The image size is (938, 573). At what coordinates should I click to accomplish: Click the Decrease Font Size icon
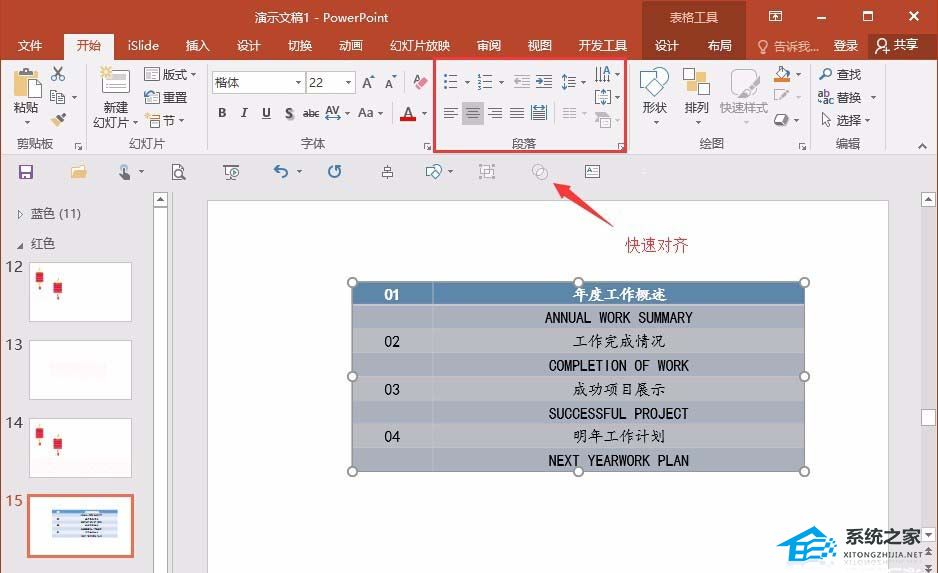coord(390,83)
